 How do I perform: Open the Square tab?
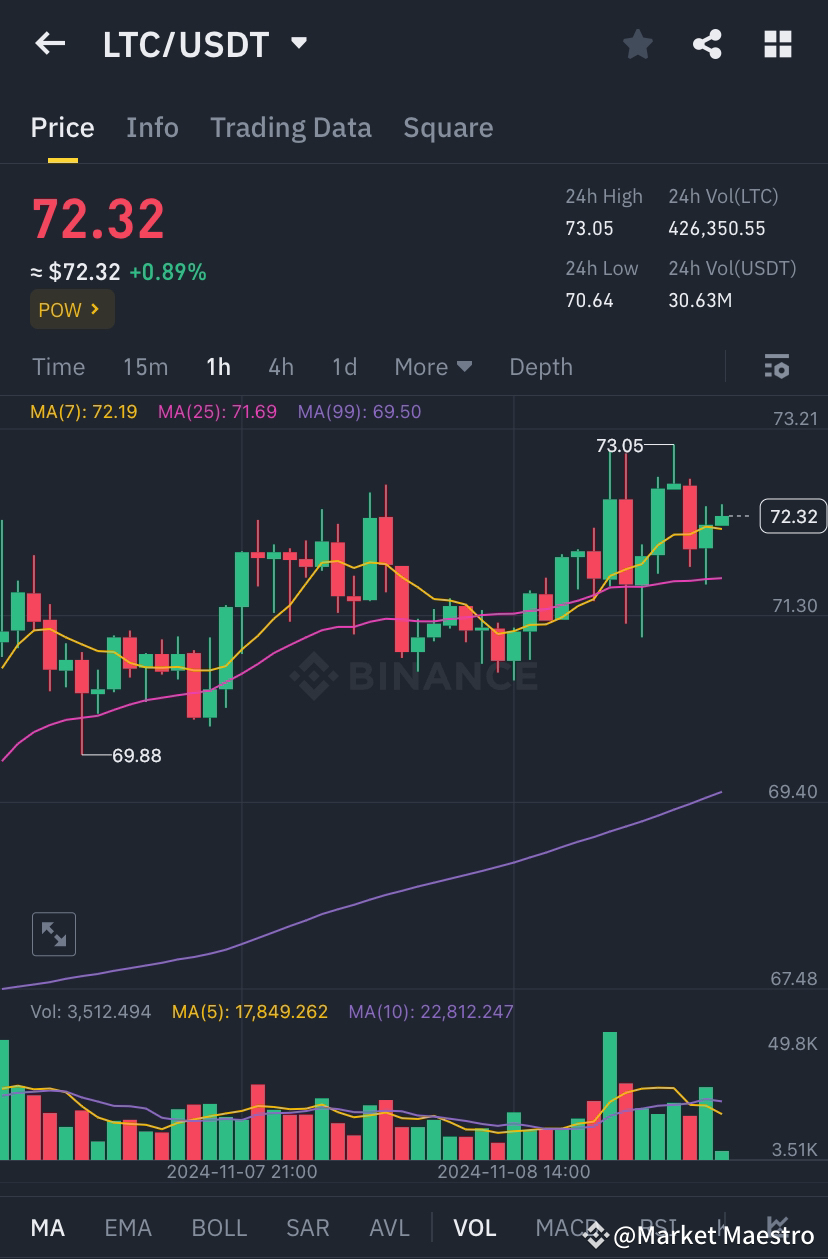click(x=448, y=127)
